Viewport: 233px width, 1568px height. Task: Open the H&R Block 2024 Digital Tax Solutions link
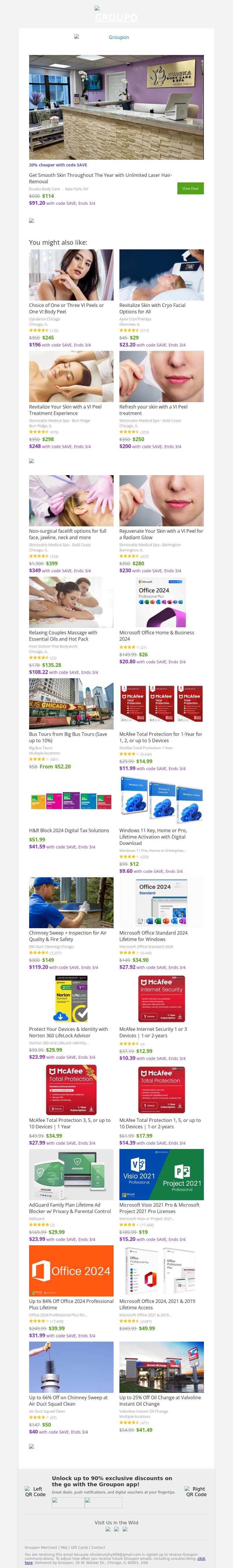point(69,830)
